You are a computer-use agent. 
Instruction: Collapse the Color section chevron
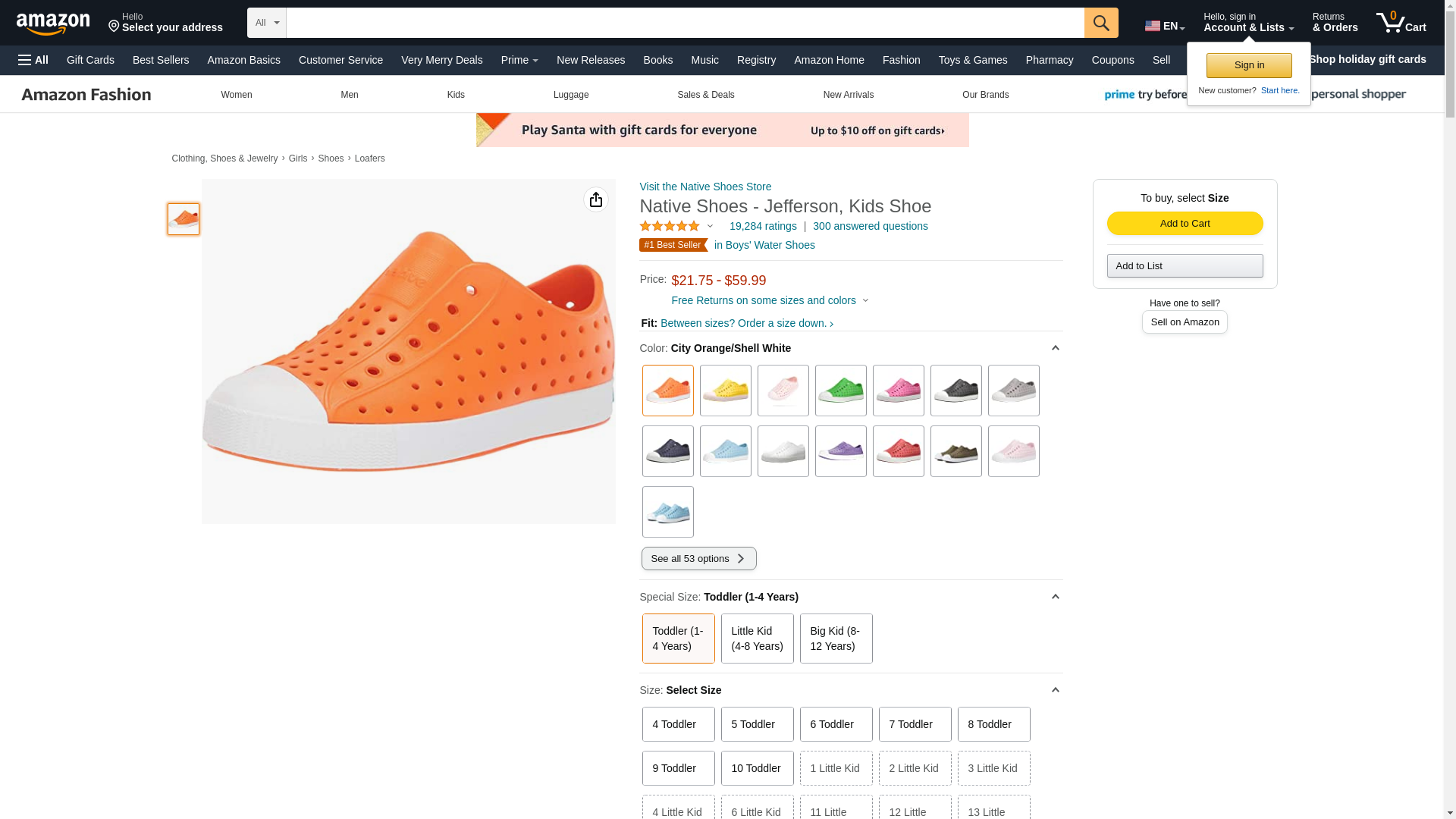[x=1055, y=348]
